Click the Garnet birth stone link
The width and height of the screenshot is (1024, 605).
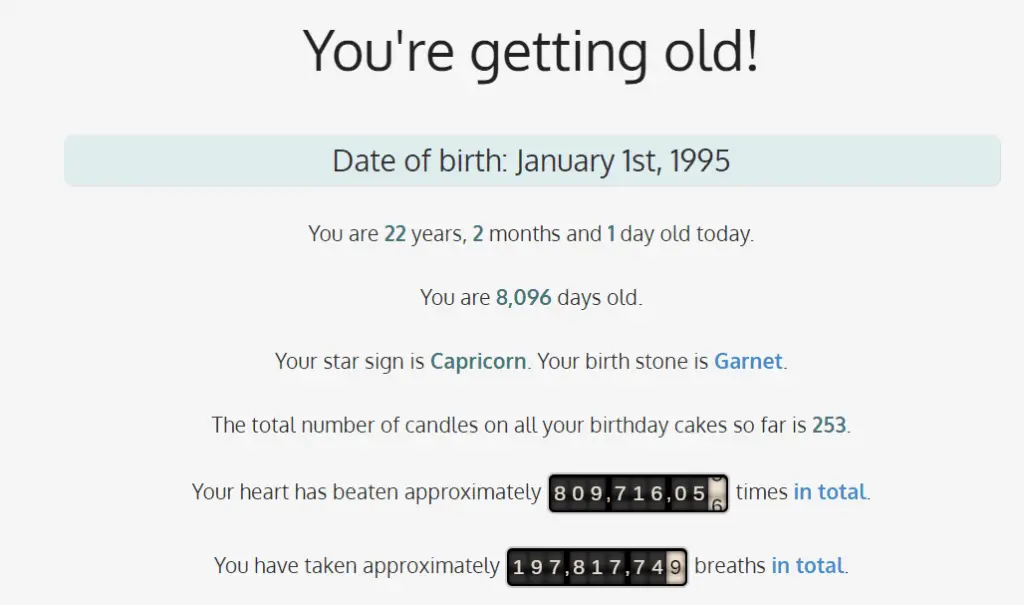pyautogui.click(x=748, y=361)
